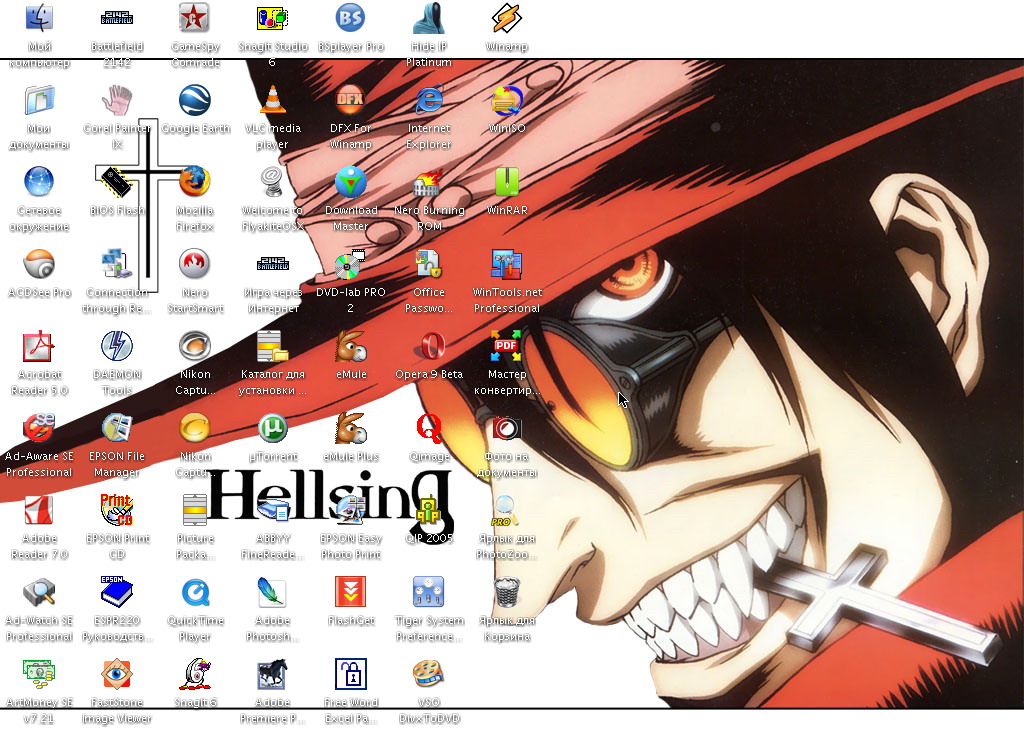1024x744 pixels.
Task: Open the ABBYY FineReade... icon
Action: (x=272, y=510)
